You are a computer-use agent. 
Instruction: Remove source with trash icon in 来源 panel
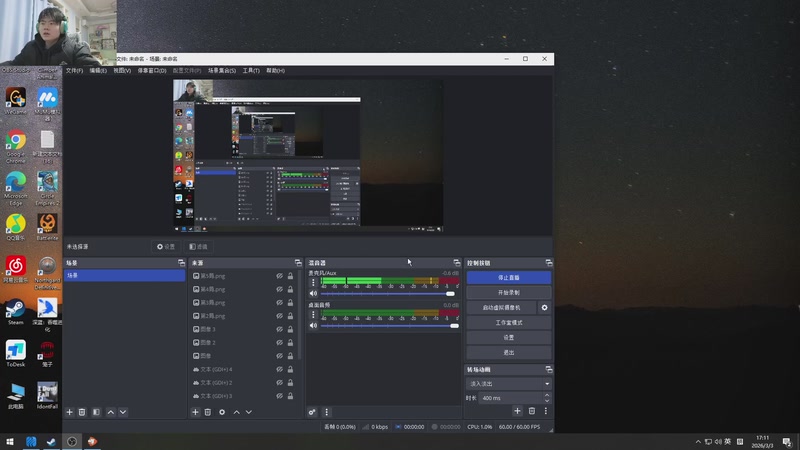coord(208,412)
